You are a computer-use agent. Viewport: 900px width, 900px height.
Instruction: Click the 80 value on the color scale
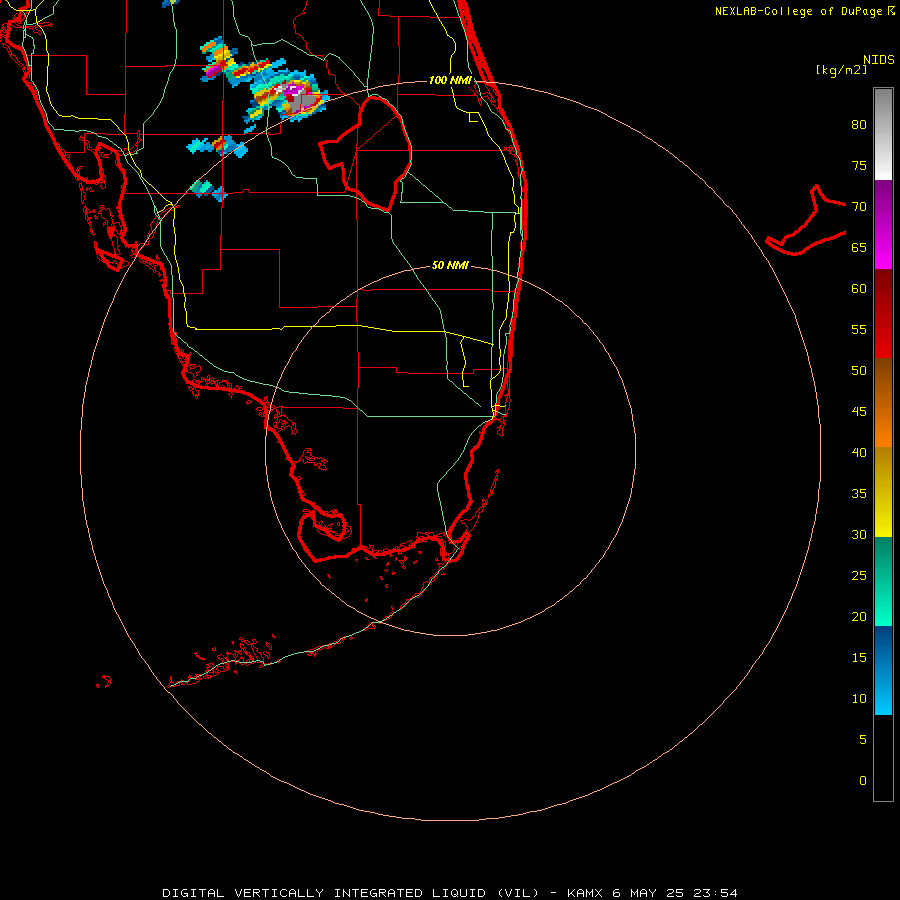click(x=859, y=125)
